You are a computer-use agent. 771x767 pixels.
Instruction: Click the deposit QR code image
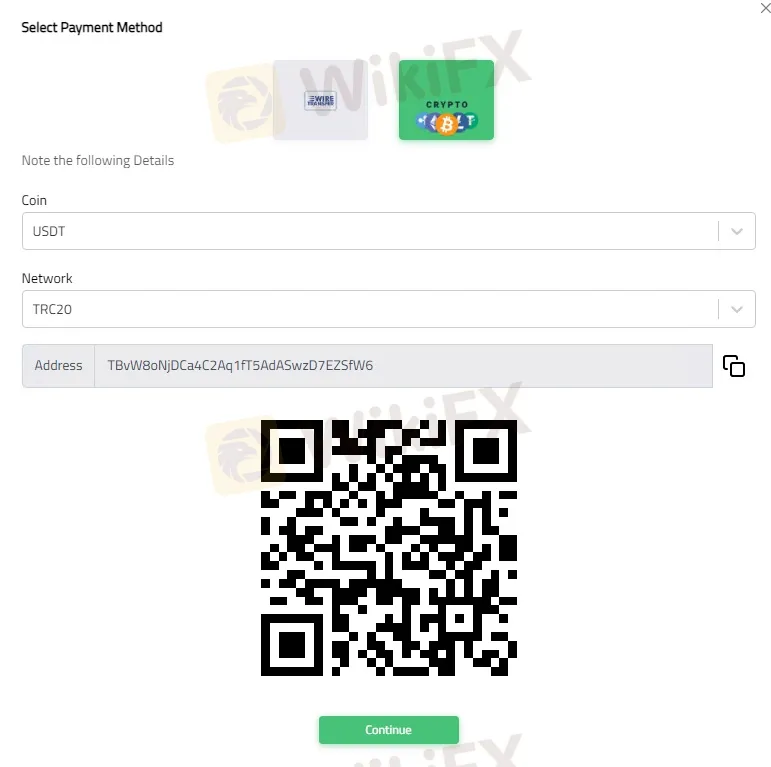coord(388,548)
